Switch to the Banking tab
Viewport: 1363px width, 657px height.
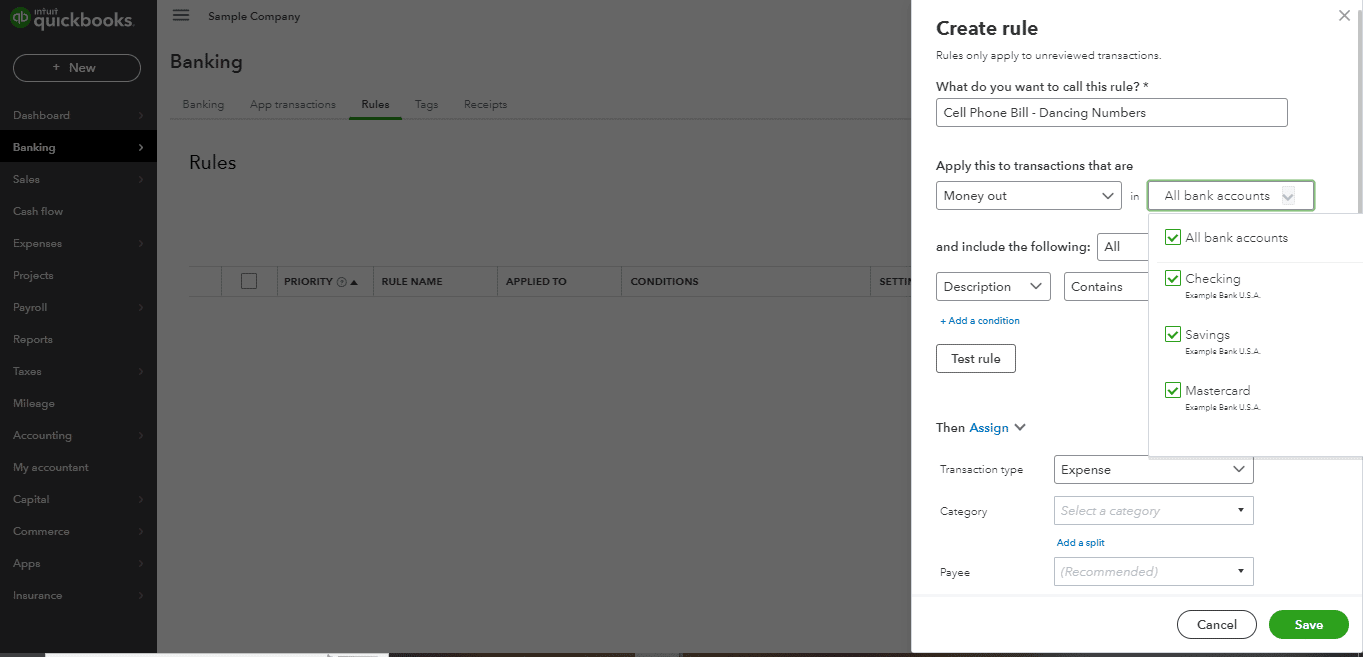(x=203, y=104)
